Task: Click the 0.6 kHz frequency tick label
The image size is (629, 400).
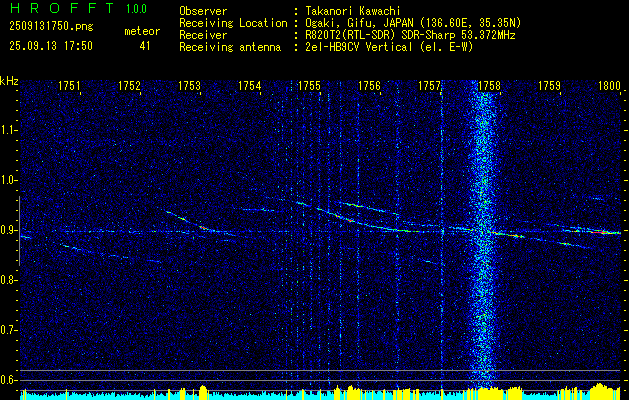Action: pyautogui.click(x=8, y=380)
